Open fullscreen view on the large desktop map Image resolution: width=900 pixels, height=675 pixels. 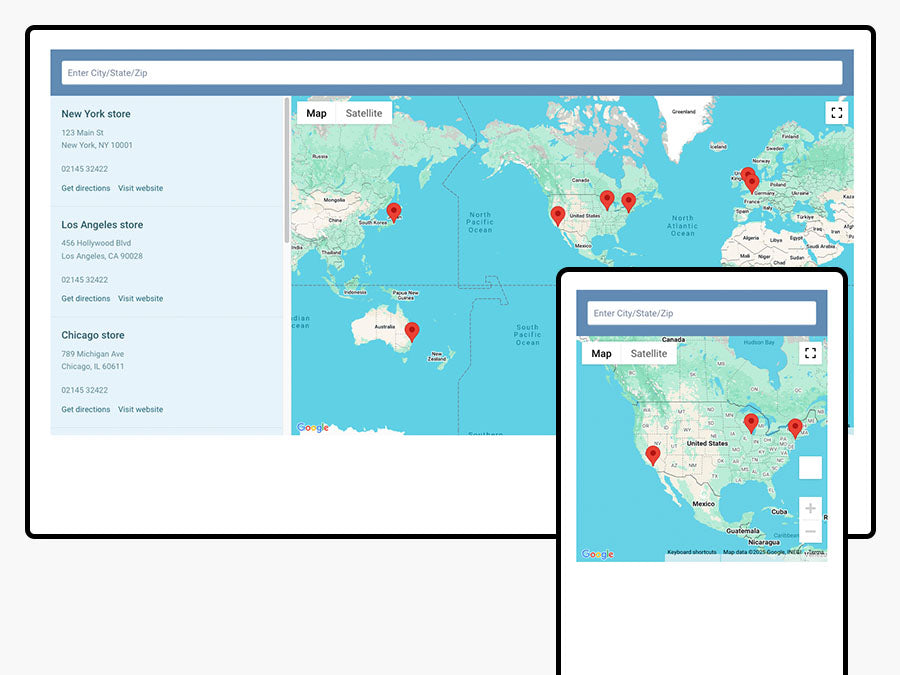coord(837,112)
